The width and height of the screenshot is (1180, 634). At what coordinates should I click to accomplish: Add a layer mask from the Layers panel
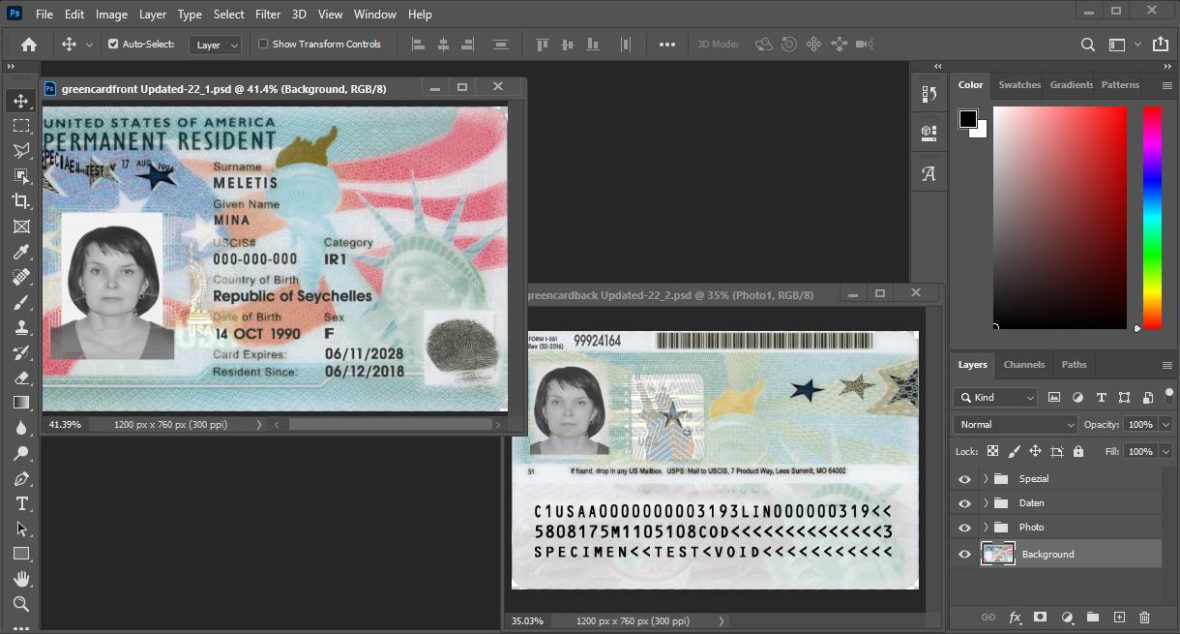tap(1040, 617)
